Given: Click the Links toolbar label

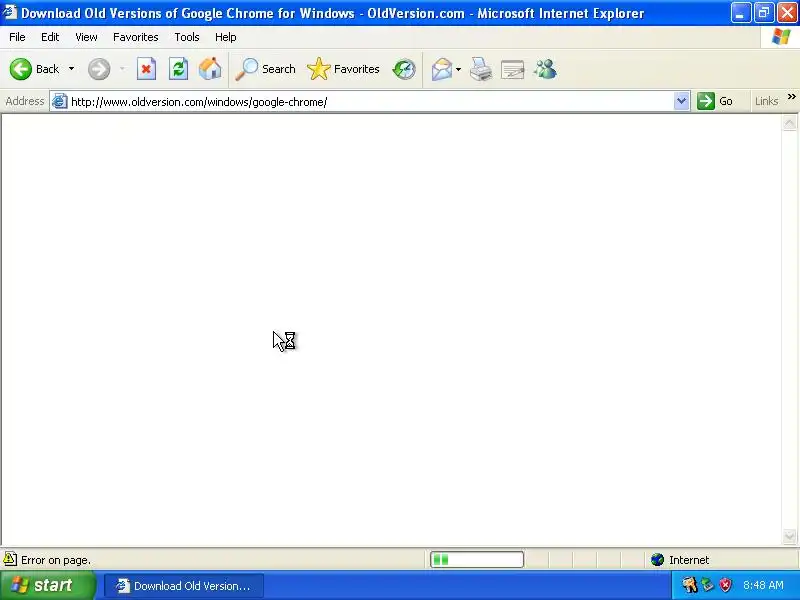Looking at the screenshot, I should (766, 101).
